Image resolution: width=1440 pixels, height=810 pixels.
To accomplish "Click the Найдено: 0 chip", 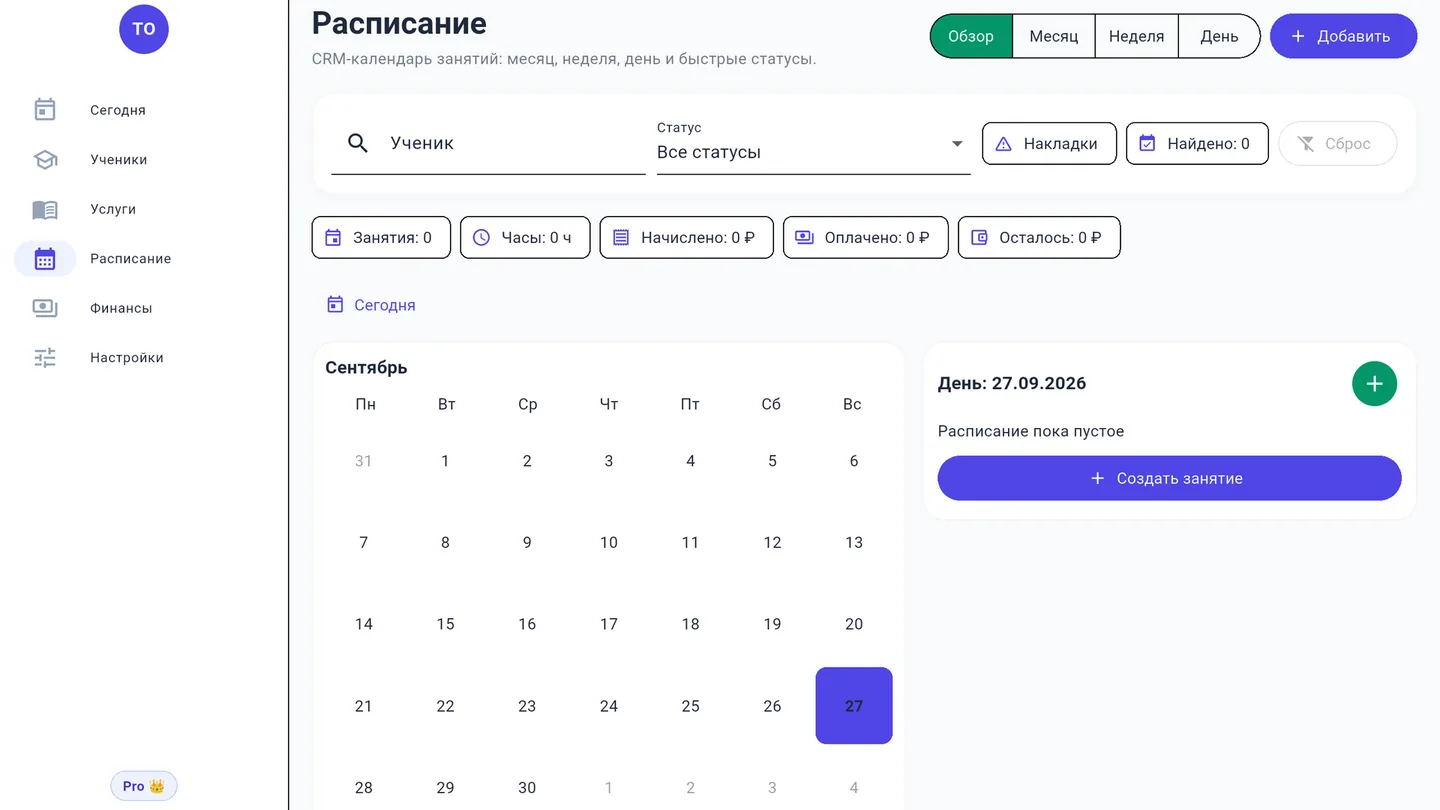I will 1197,143.
